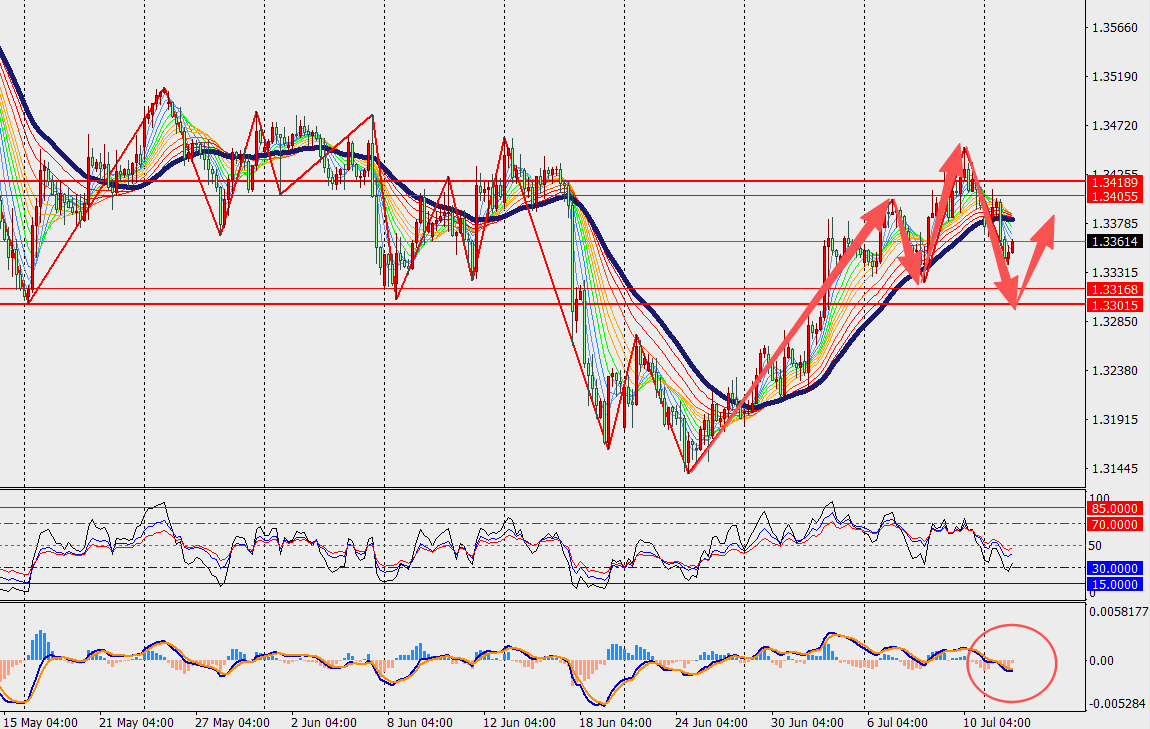Select the 1.31445 price scale value
Viewport: 1150px width, 729px height.
[x=1115, y=469]
